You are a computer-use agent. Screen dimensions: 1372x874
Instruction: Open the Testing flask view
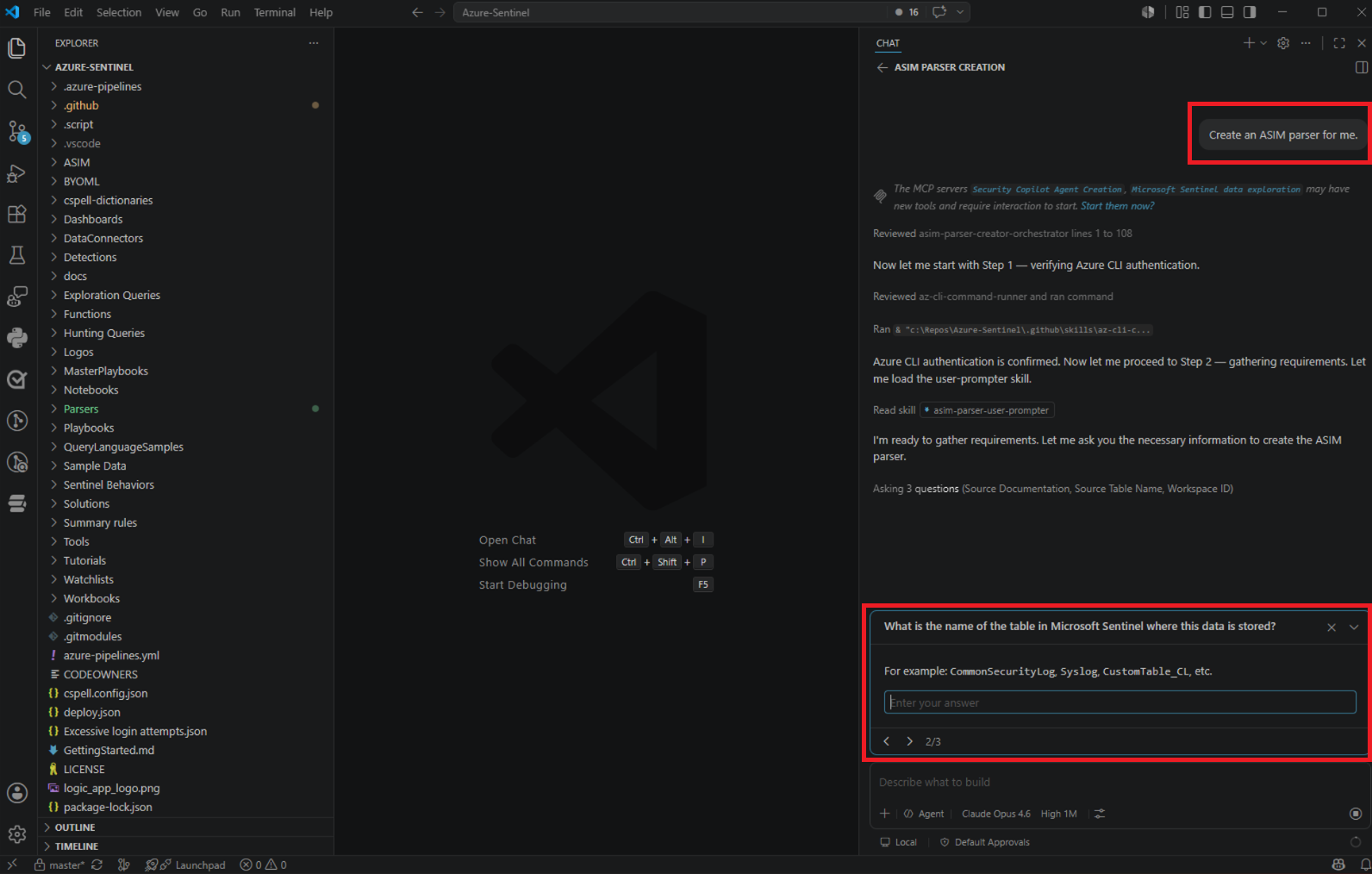tap(17, 255)
